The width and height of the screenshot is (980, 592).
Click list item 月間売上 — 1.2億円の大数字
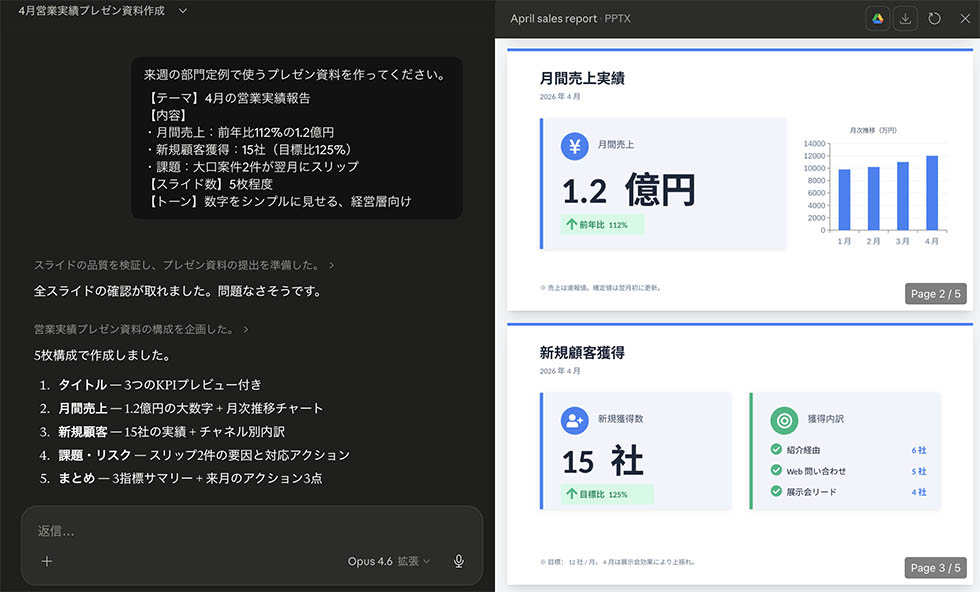click(191, 408)
